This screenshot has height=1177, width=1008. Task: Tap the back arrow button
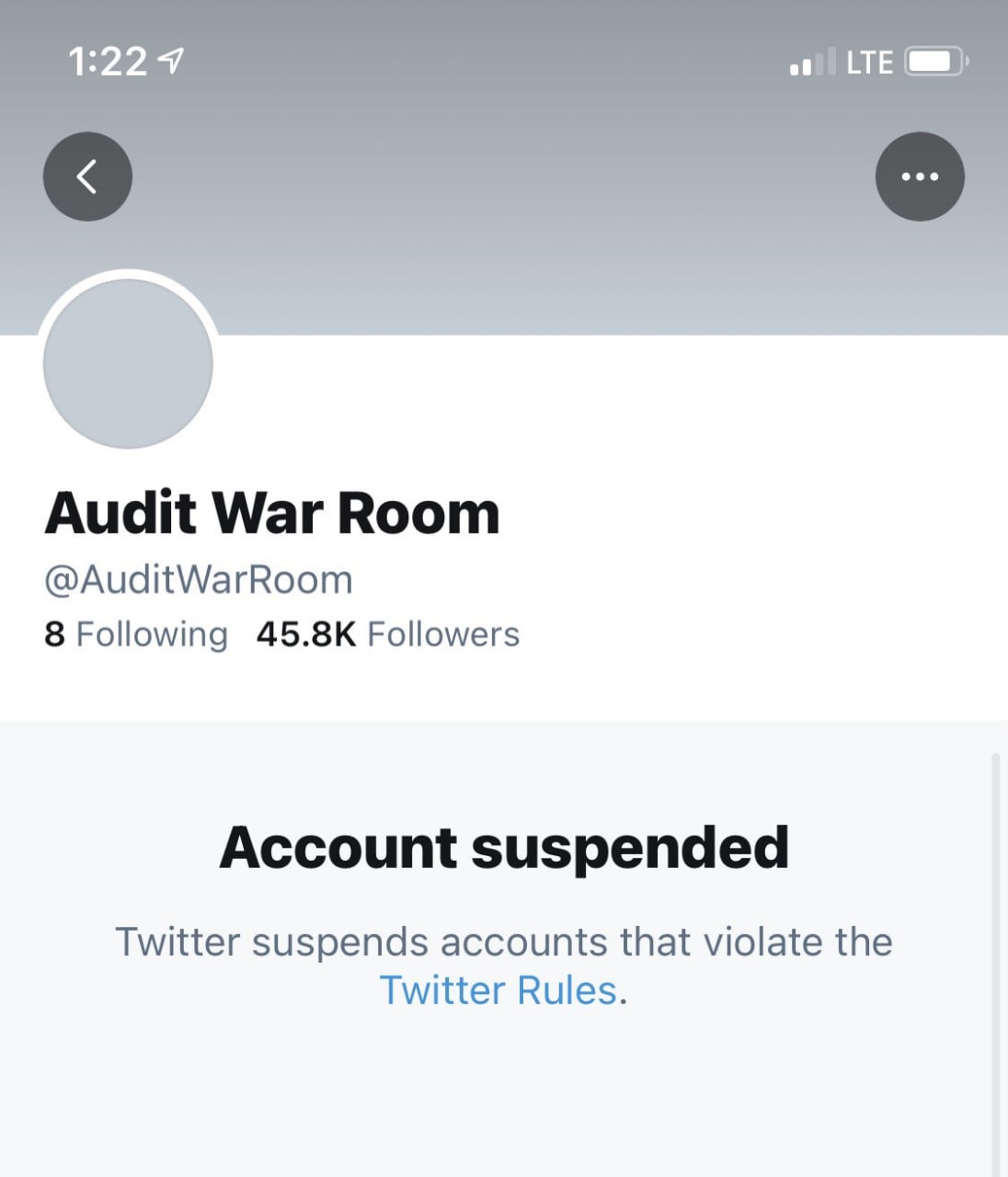click(87, 177)
